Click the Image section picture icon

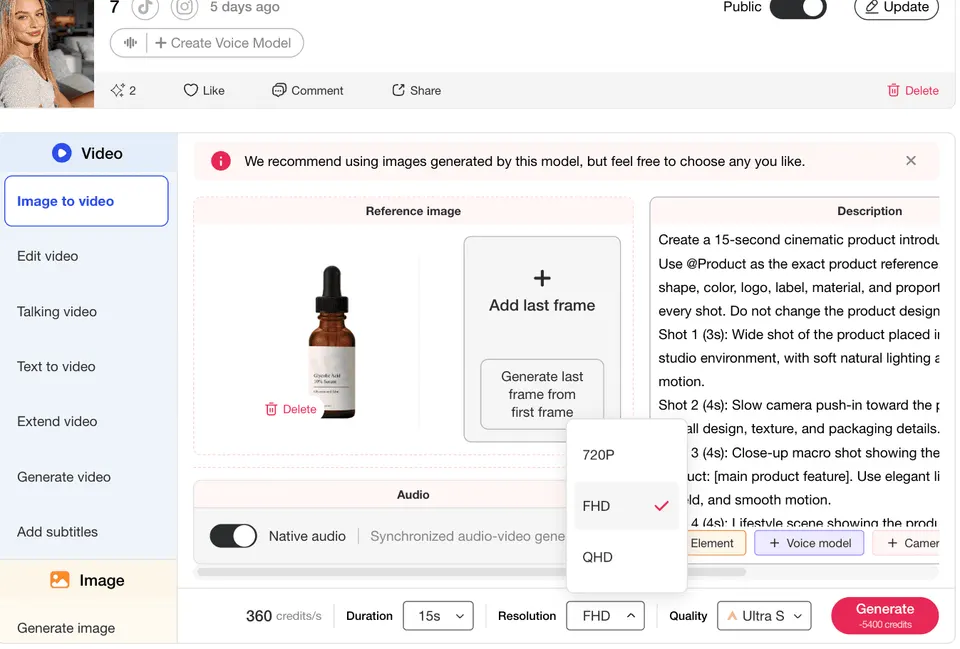tap(59, 580)
